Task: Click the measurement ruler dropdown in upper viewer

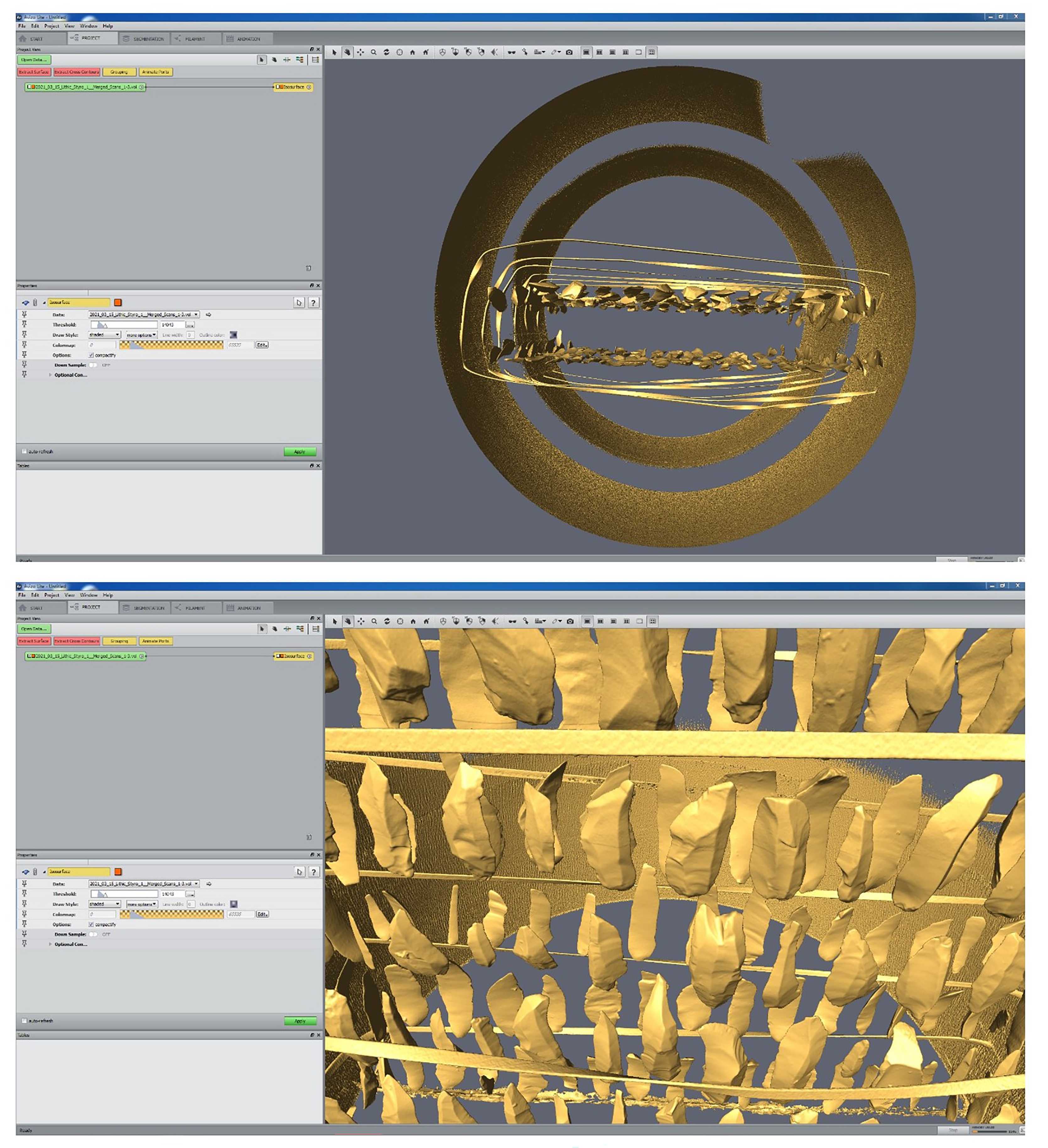Action: pos(539,52)
